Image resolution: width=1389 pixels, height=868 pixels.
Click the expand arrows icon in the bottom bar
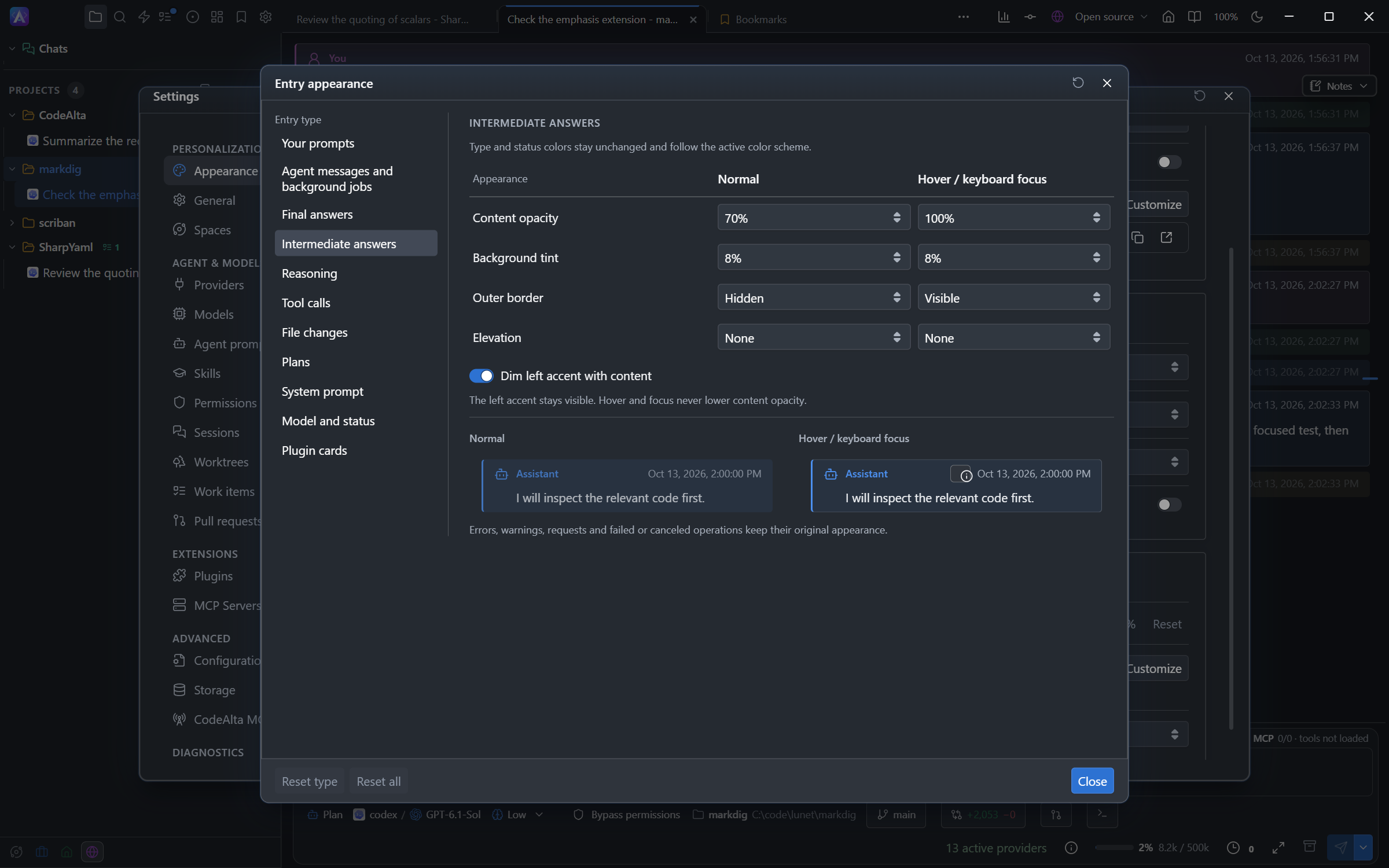pos(1278,848)
